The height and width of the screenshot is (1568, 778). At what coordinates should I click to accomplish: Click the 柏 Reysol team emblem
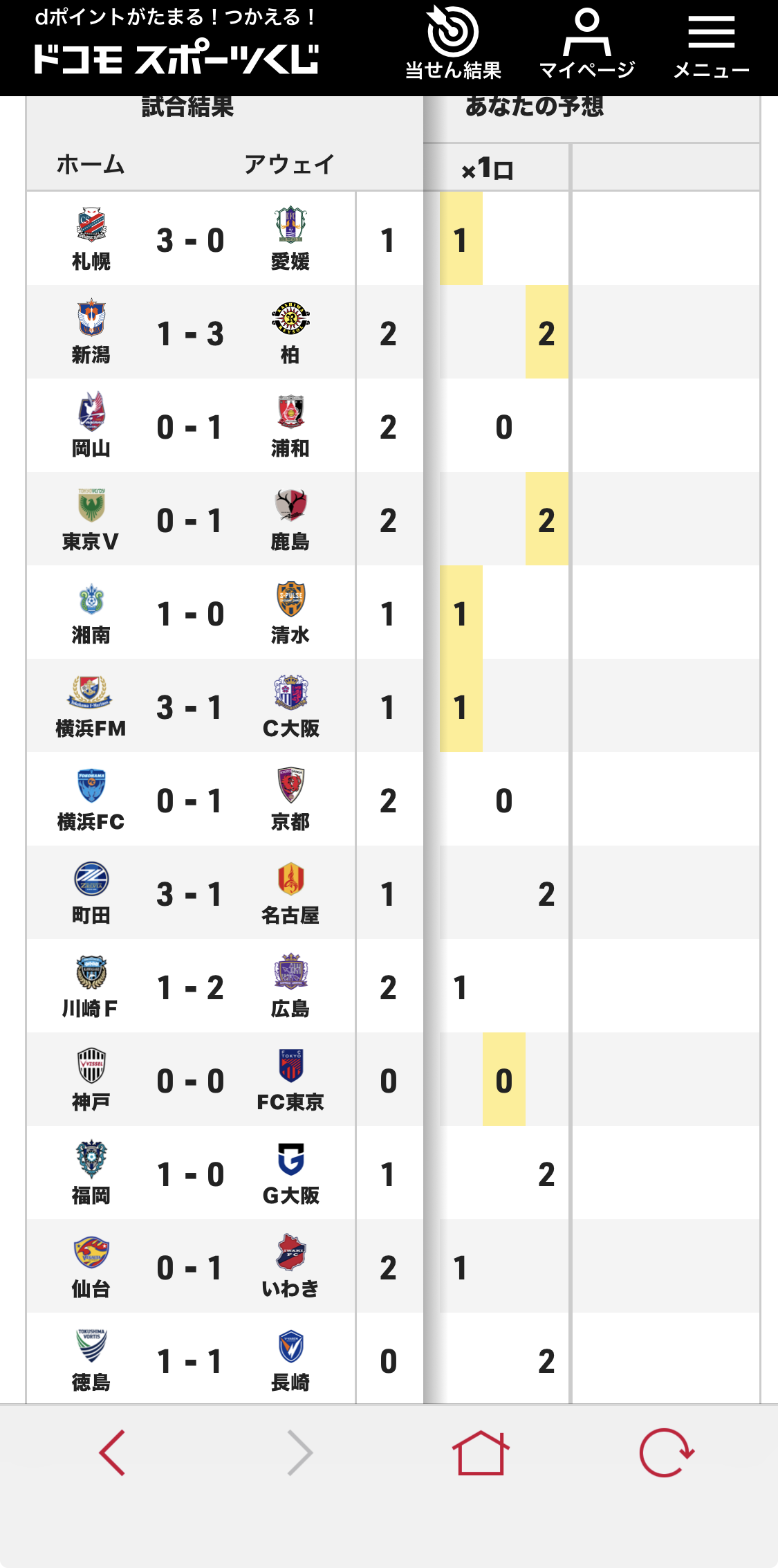click(x=290, y=319)
